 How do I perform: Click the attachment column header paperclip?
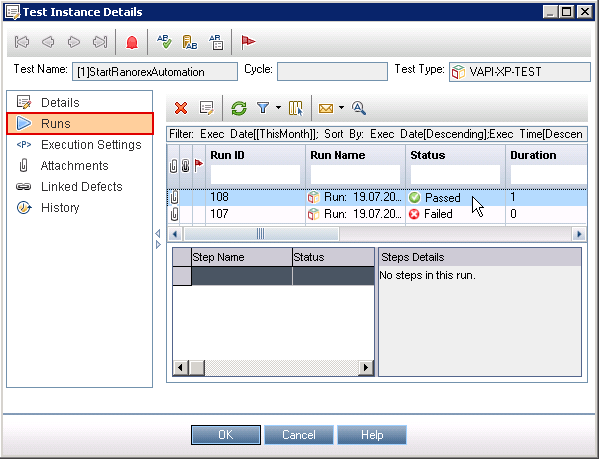click(x=173, y=166)
